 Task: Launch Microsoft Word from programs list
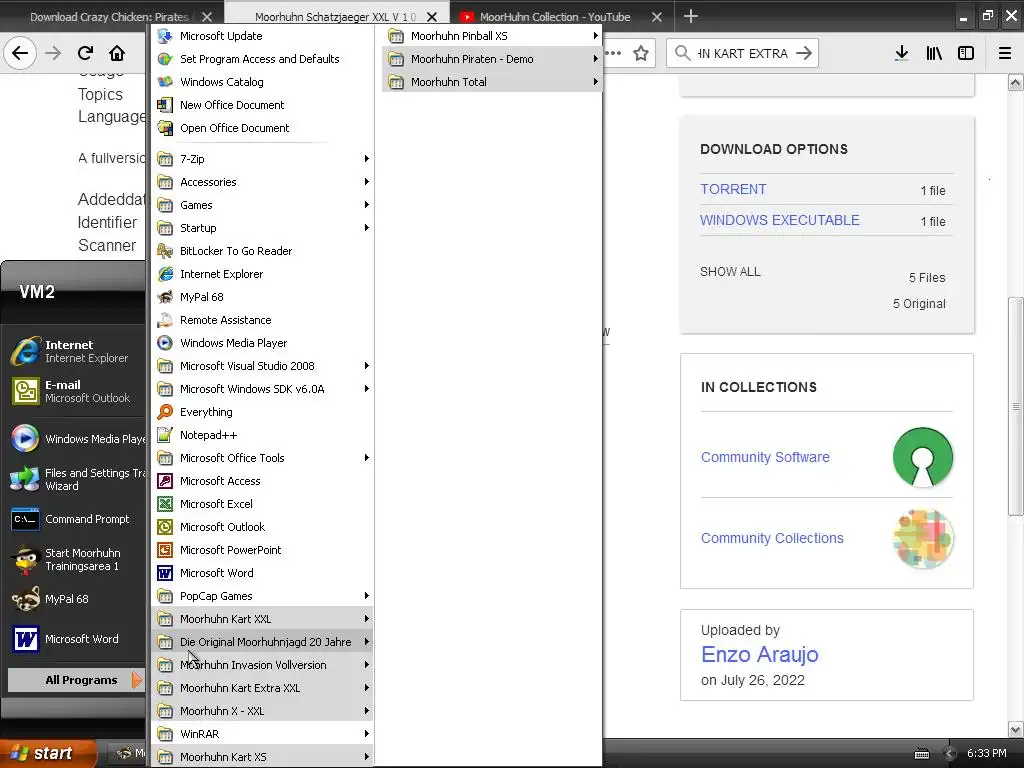tap(262, 573)
